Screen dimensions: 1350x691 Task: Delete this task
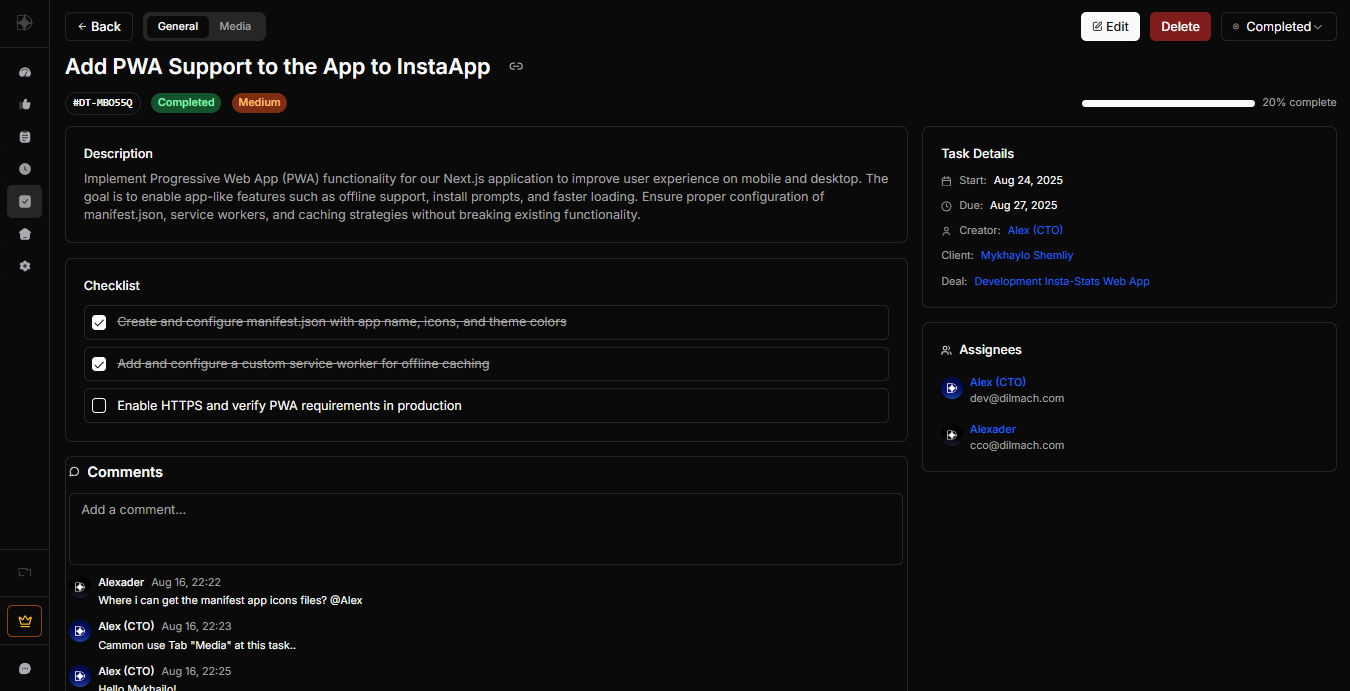coord(1180,27)
